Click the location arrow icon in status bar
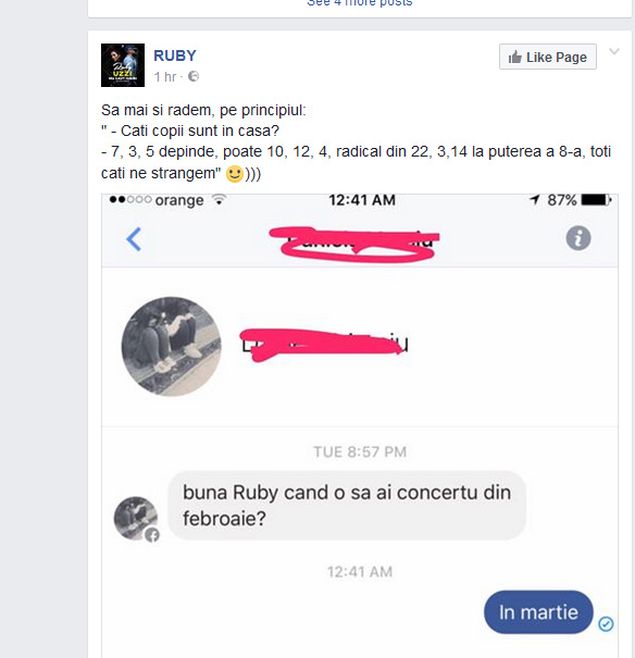 pos(535,200)
